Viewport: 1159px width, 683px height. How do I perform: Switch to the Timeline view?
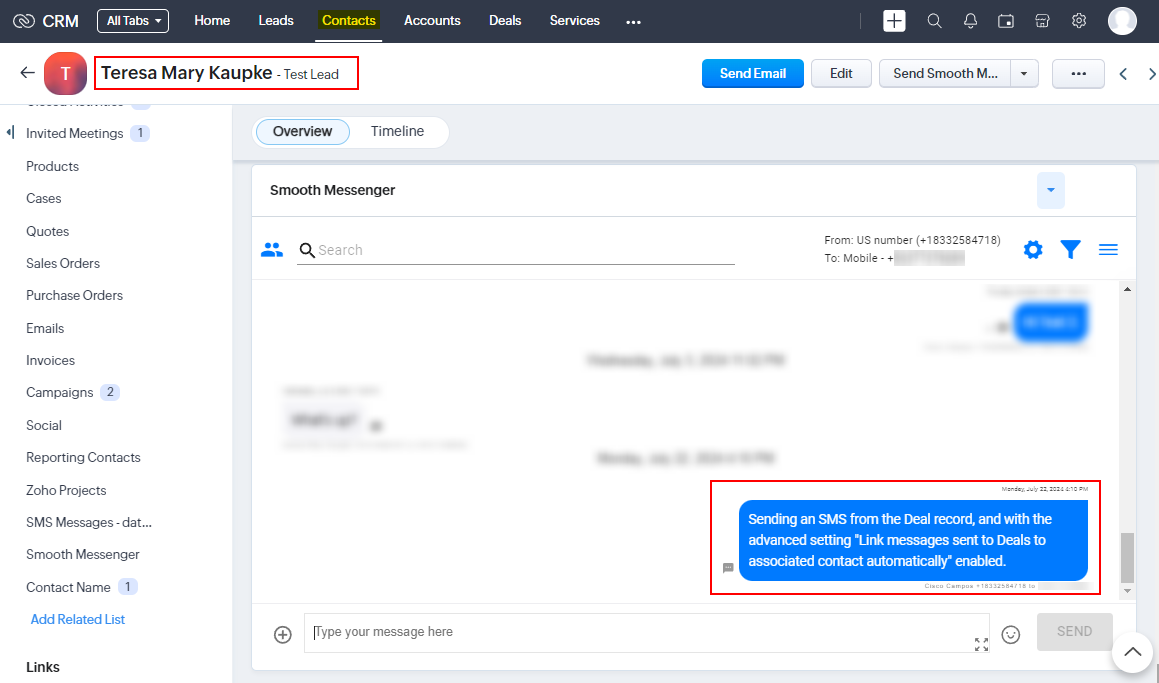(398, 132)
